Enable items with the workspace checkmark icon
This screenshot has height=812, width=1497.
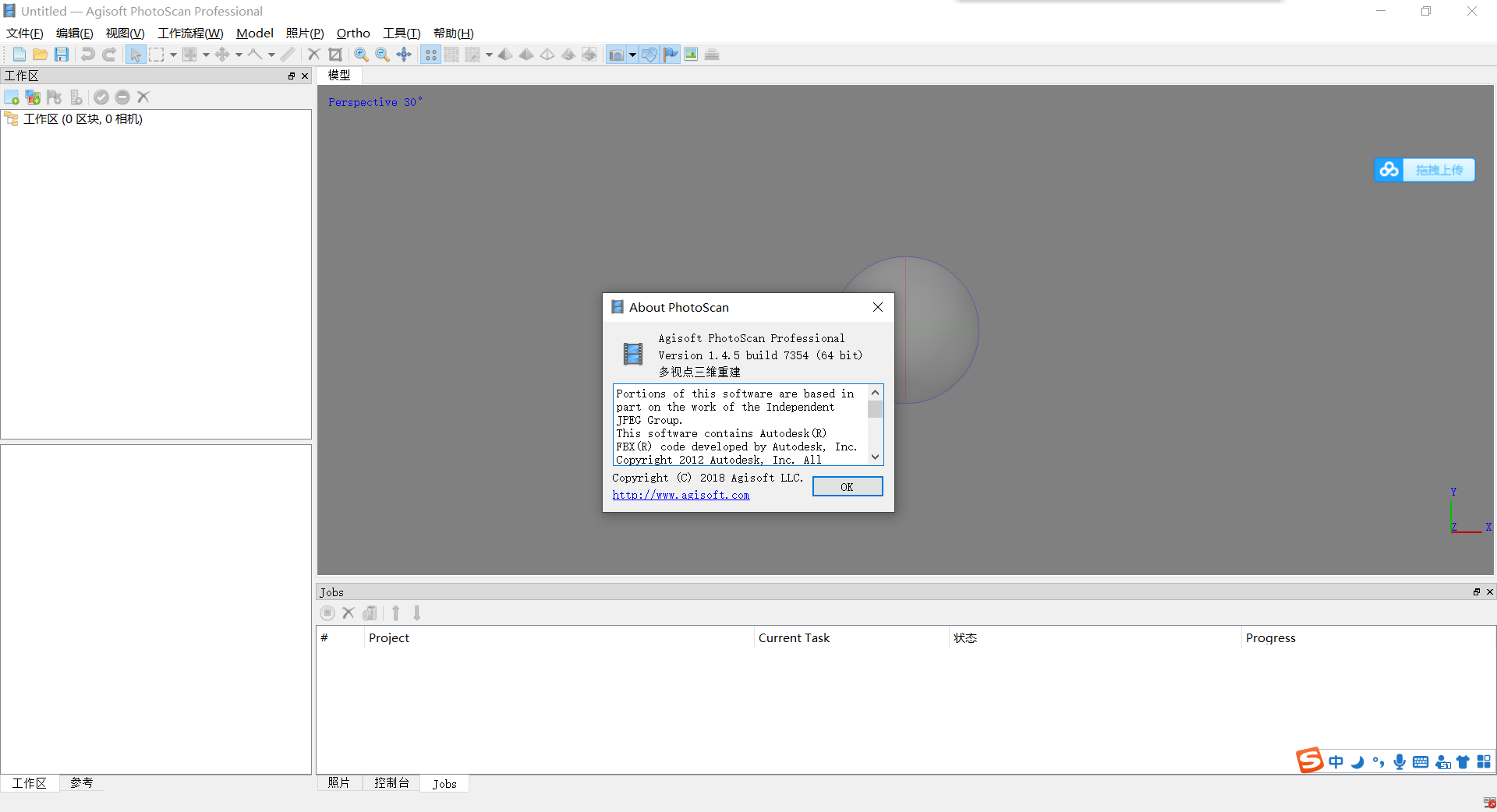(x=101, y=97)
